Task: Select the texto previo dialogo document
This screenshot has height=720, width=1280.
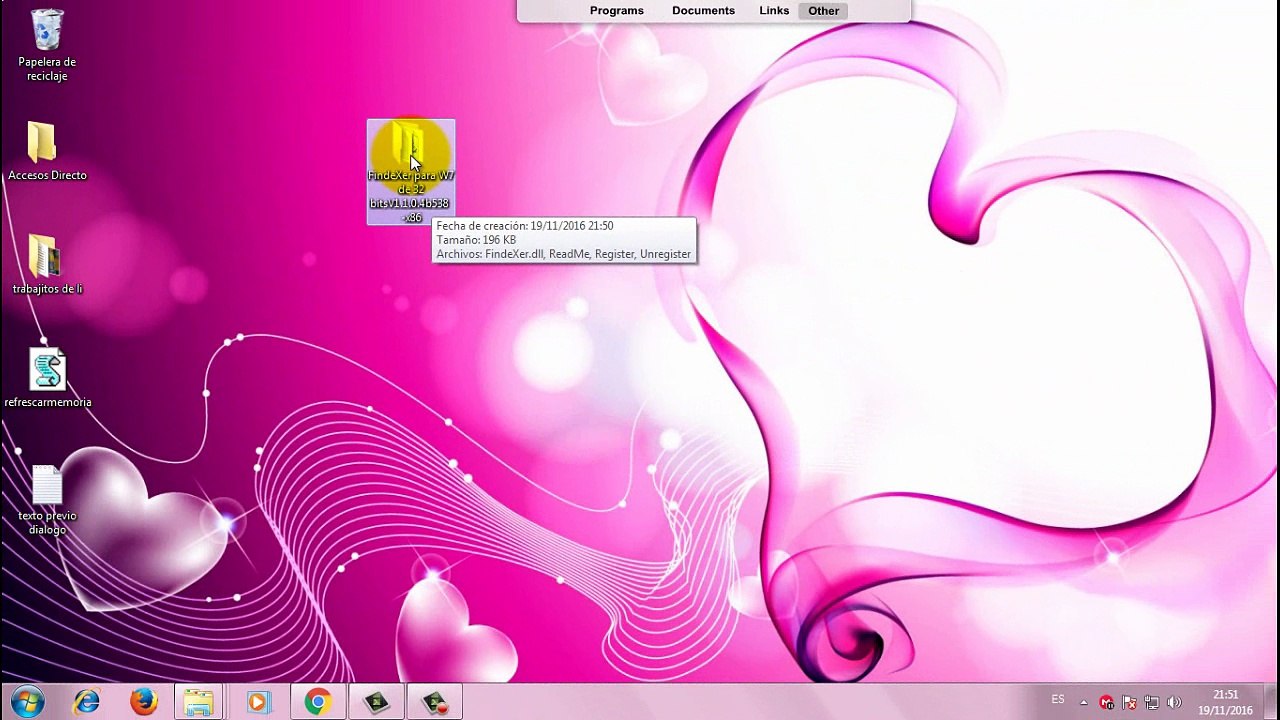Action: click(x=47, y=500)
